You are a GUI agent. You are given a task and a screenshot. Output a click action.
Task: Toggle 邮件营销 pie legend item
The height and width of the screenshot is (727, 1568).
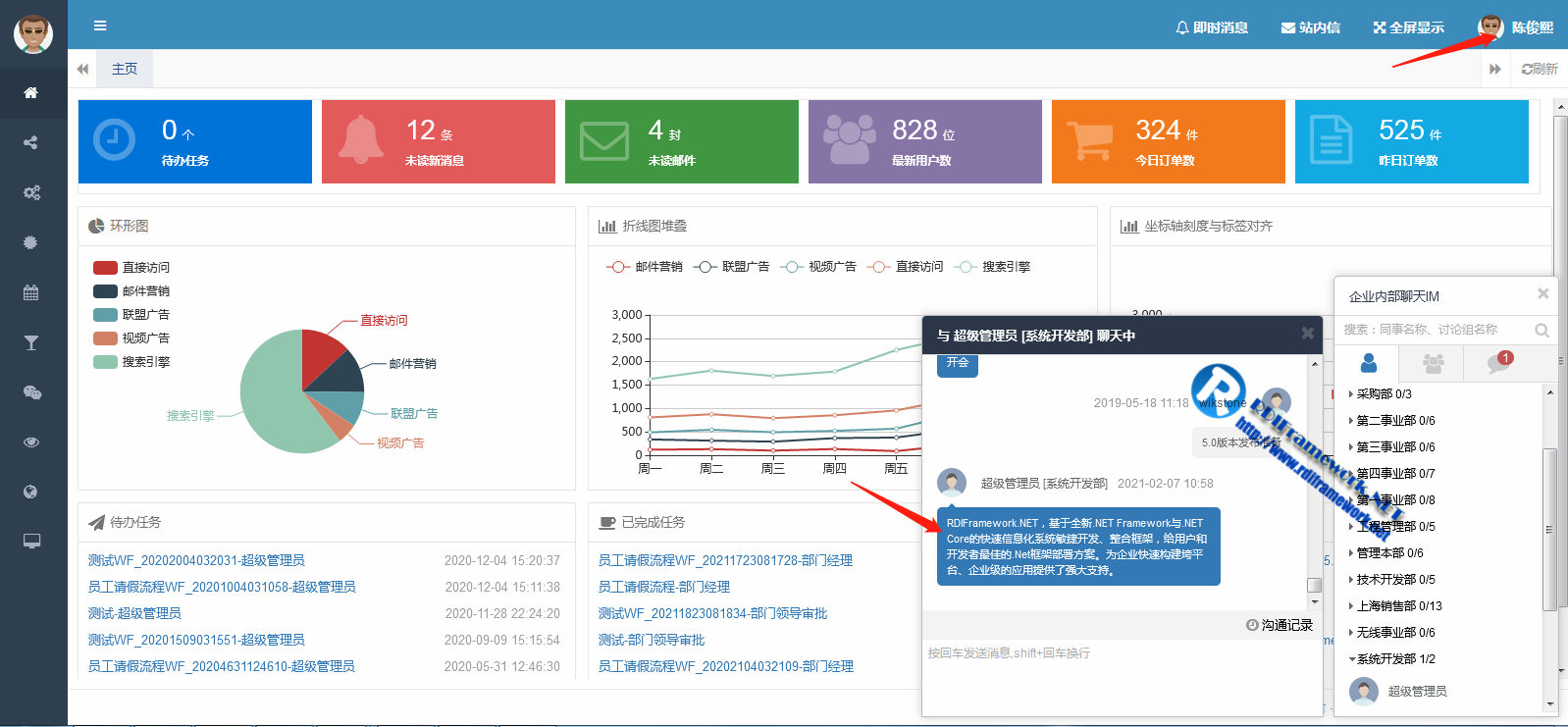tap(131, 290)
